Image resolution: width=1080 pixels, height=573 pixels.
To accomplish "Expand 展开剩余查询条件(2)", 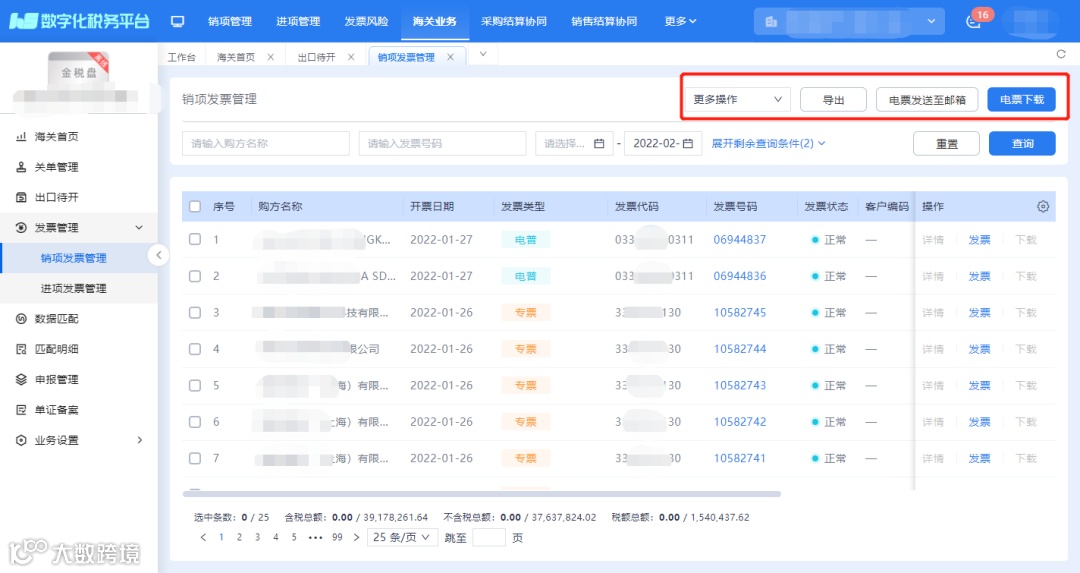I will (x=768, y=143).
